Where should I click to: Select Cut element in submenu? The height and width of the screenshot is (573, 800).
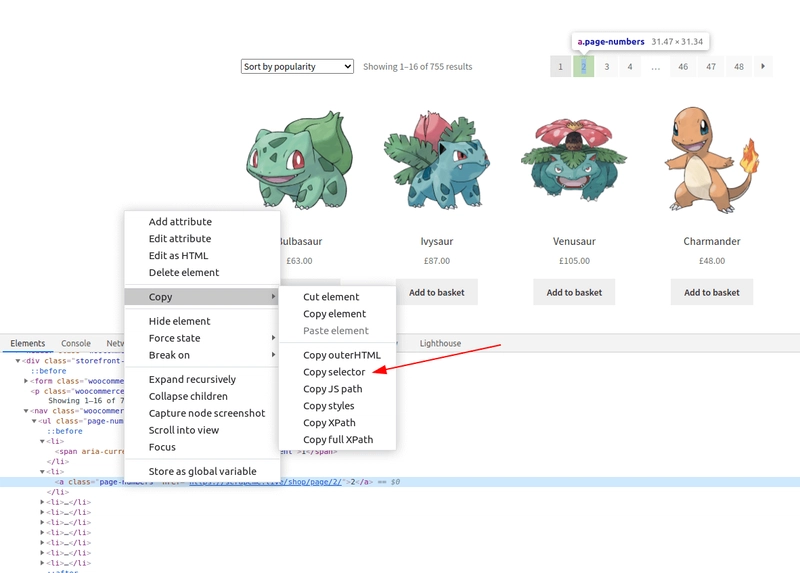coord(337,297)
